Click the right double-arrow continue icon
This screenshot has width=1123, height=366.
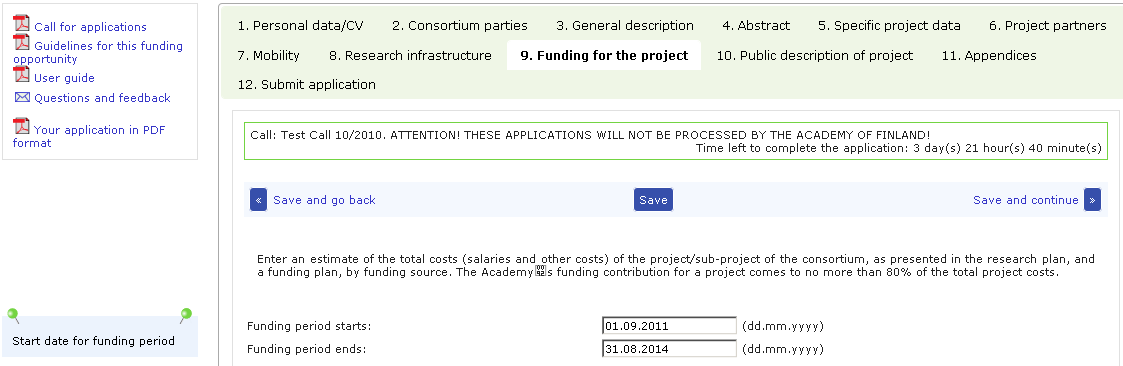[x=1092, y=200]
